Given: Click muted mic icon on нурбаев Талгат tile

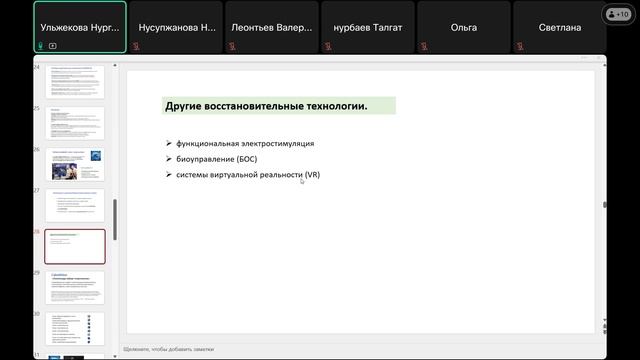Looking at the screenshot, I should (328, 47).
